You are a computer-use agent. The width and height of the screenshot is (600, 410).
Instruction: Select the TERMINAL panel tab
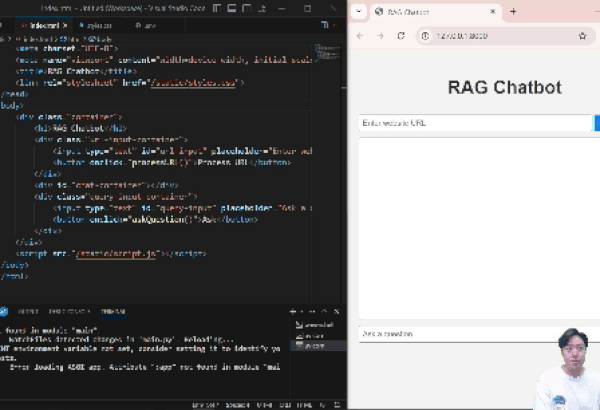tap(113, 311)
